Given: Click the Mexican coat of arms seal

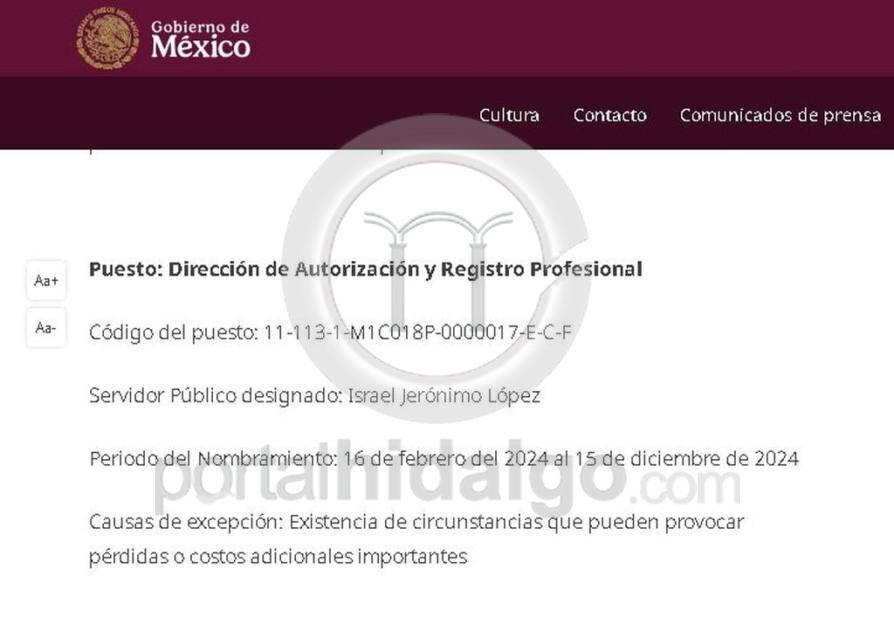Looking at the screenshot, I should click(107, 38).
